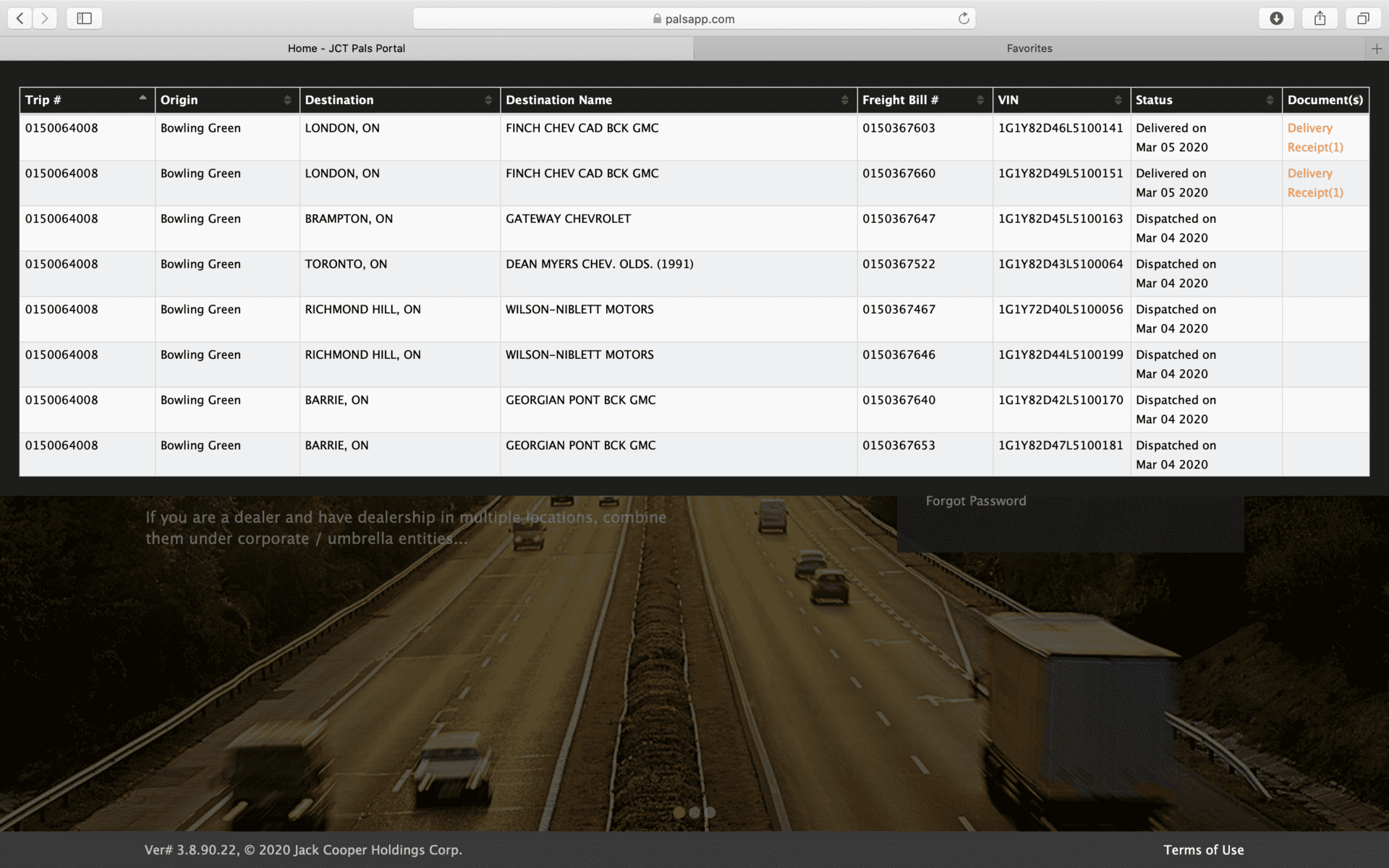Sort by Destination Name column arrows
The image size is (1389, 868).
844,100
